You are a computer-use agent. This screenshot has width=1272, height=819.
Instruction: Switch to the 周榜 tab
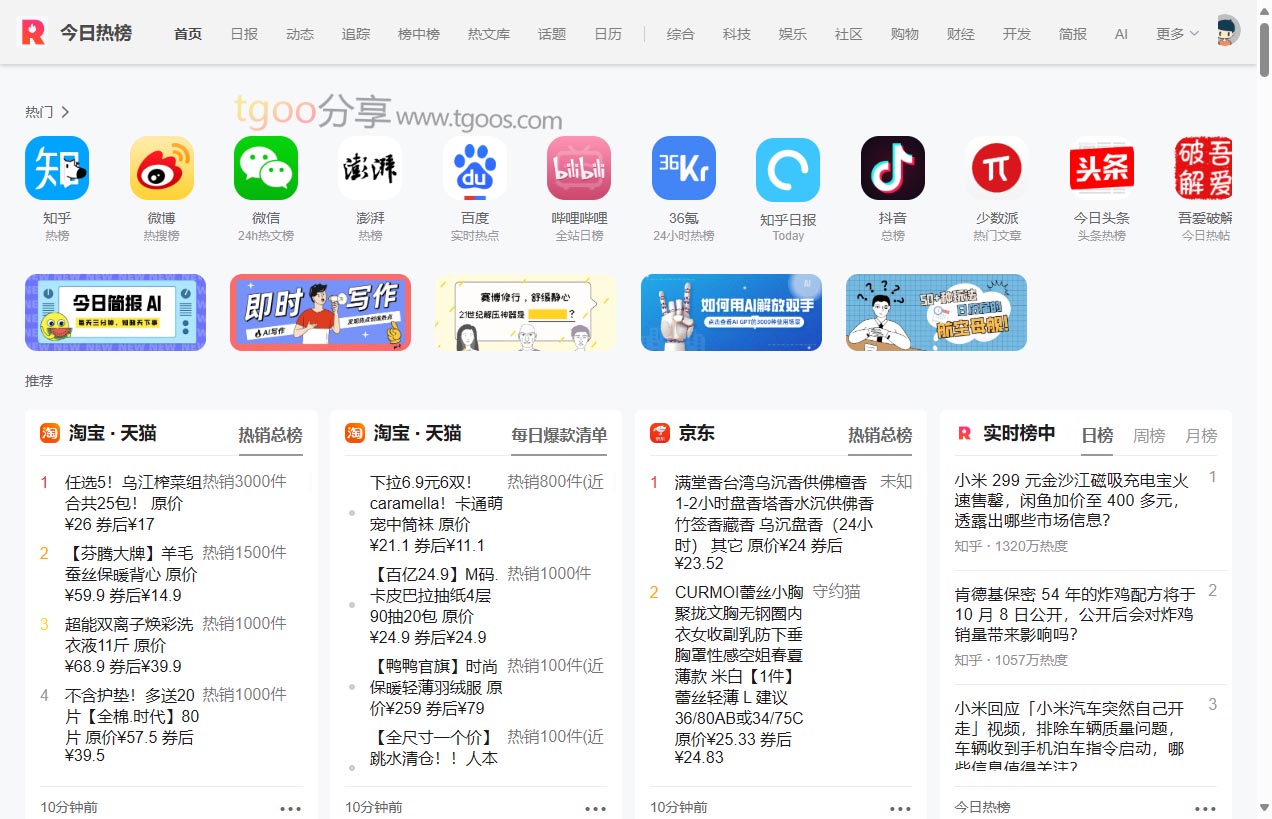tap(1149, 435)
